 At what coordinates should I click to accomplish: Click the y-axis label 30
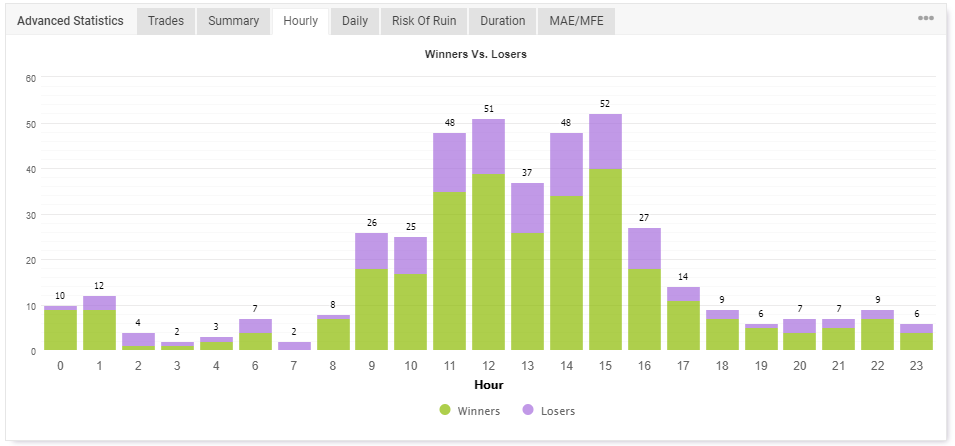click(x=31, y=214)
